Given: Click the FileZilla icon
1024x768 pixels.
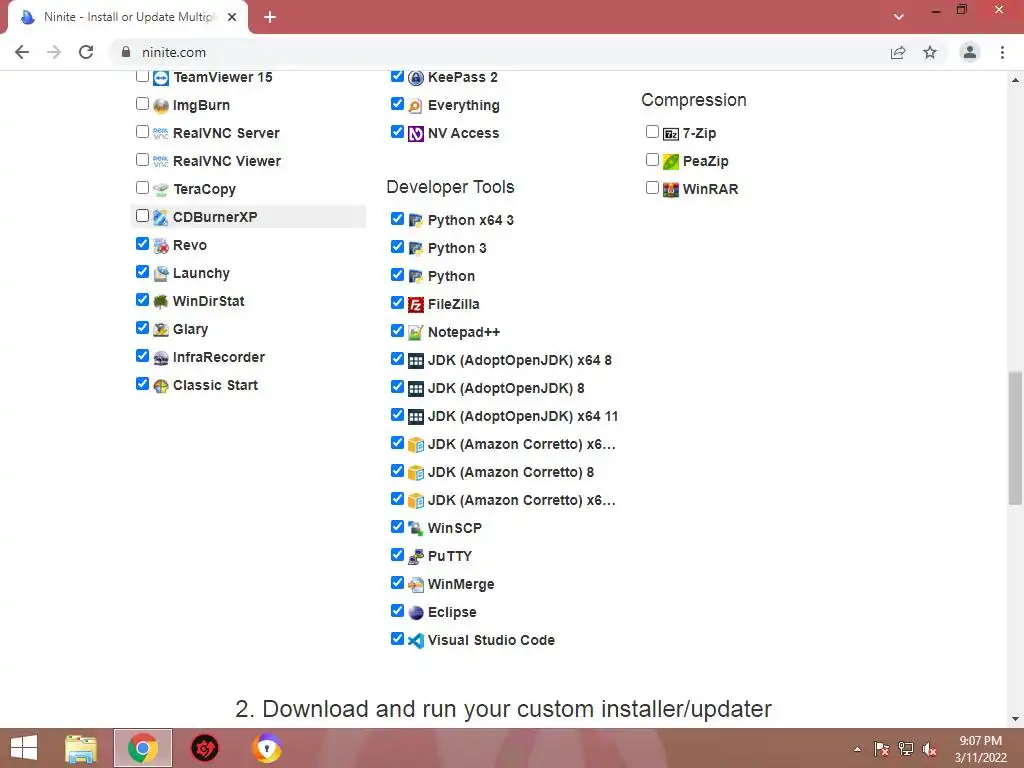Looking at the screenshot, I should 416,305.
